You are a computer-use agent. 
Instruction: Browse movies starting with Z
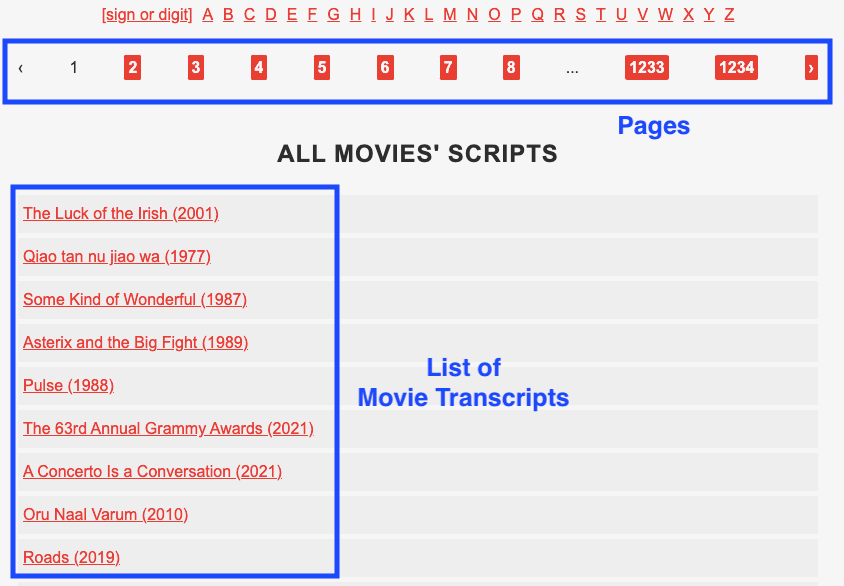pyautogui.click(x=728, y=14)
